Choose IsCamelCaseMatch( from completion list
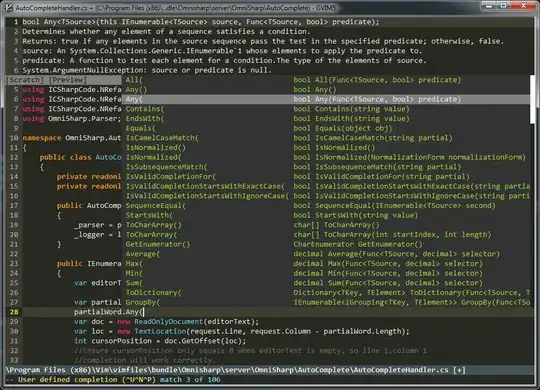The image size is (540, 390). [326, 138]
